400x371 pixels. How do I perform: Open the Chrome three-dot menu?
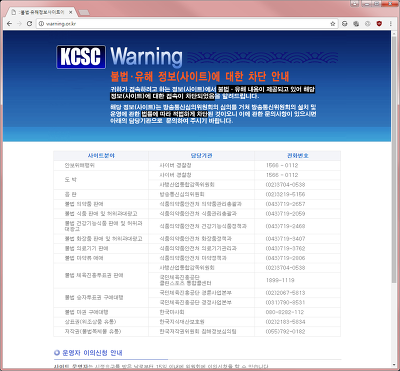click(x=391, y=24)
